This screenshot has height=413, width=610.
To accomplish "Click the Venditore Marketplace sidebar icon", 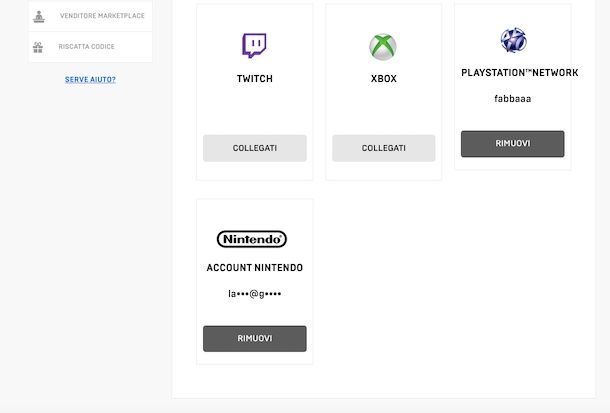I will tap(39, 16).
